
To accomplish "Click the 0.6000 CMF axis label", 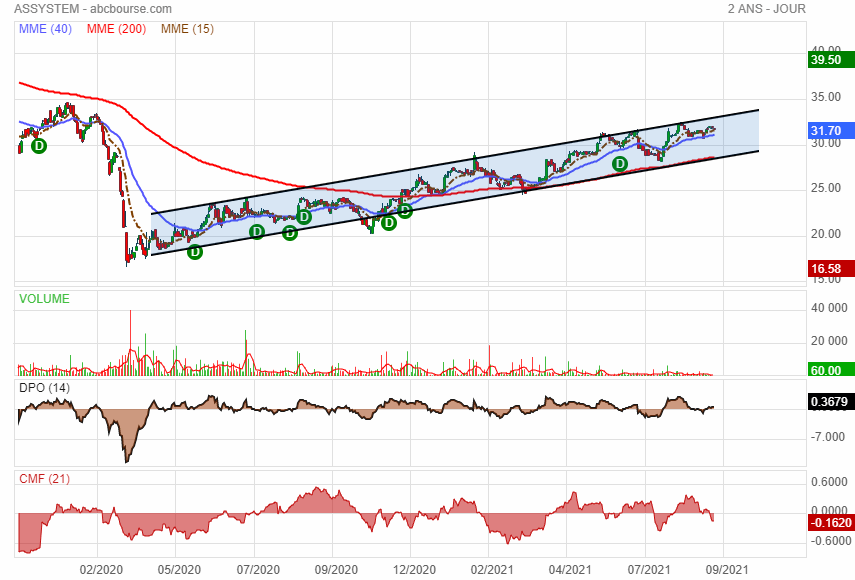I will 829,482.
